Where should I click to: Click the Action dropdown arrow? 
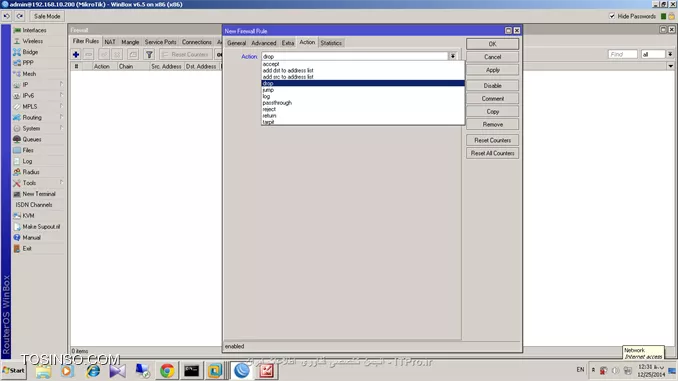click(453, 56)
